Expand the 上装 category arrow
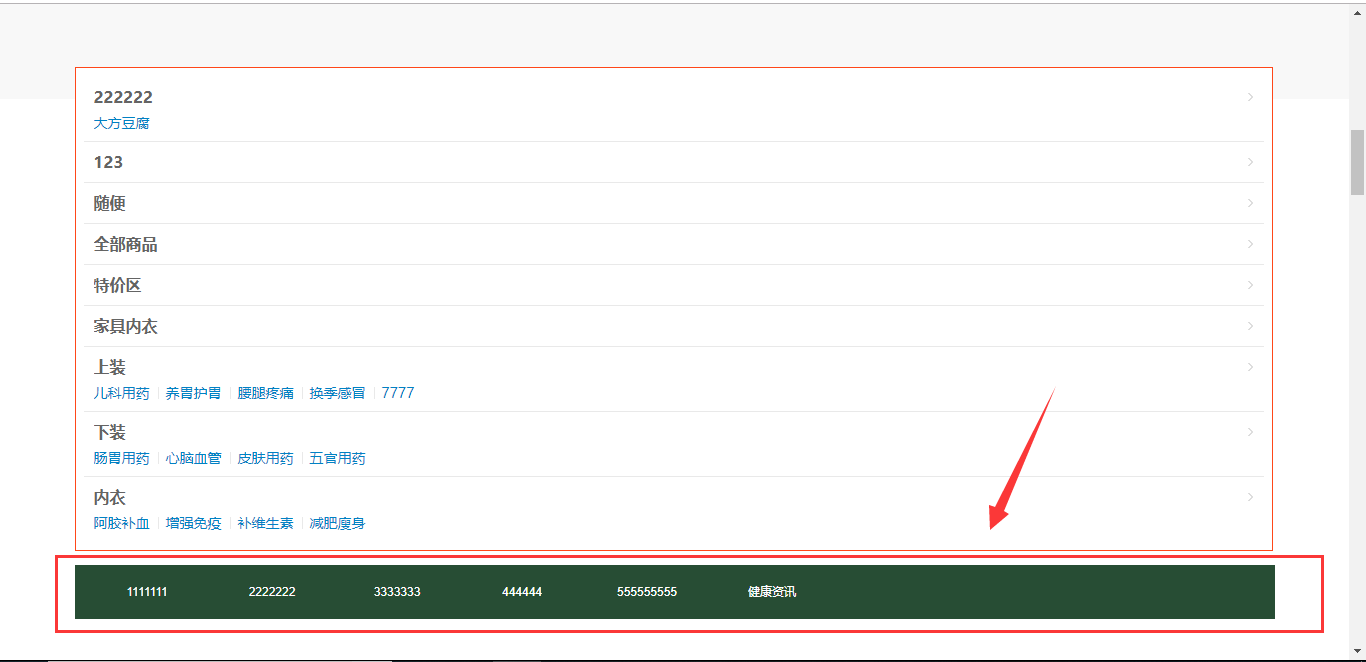The image size is (1366, 662). pos(1250,367)
